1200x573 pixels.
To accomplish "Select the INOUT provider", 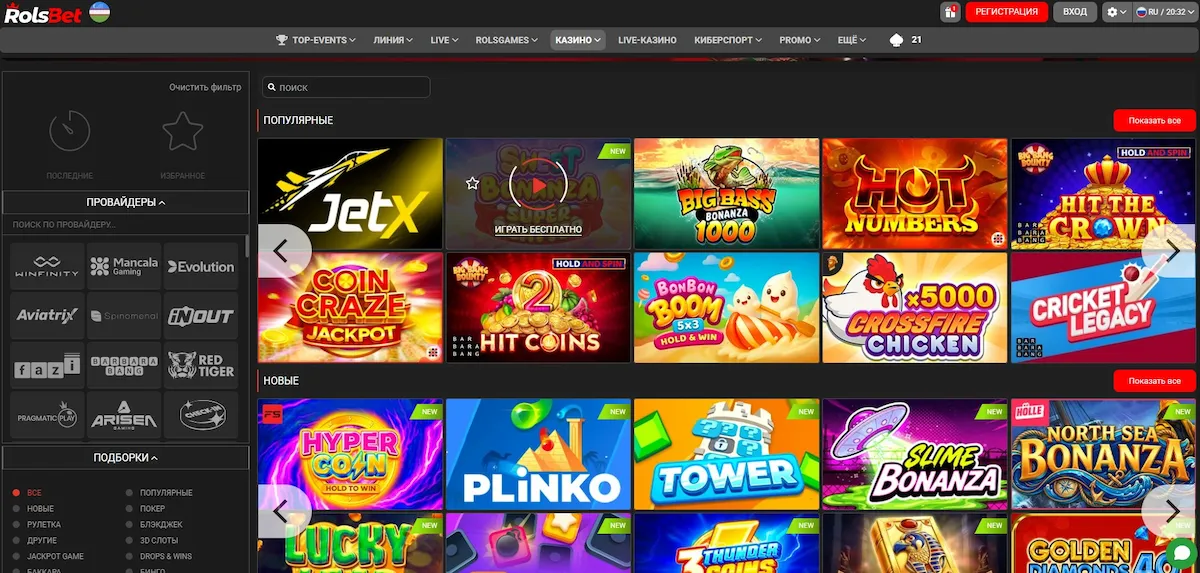I will coord(201,315).
